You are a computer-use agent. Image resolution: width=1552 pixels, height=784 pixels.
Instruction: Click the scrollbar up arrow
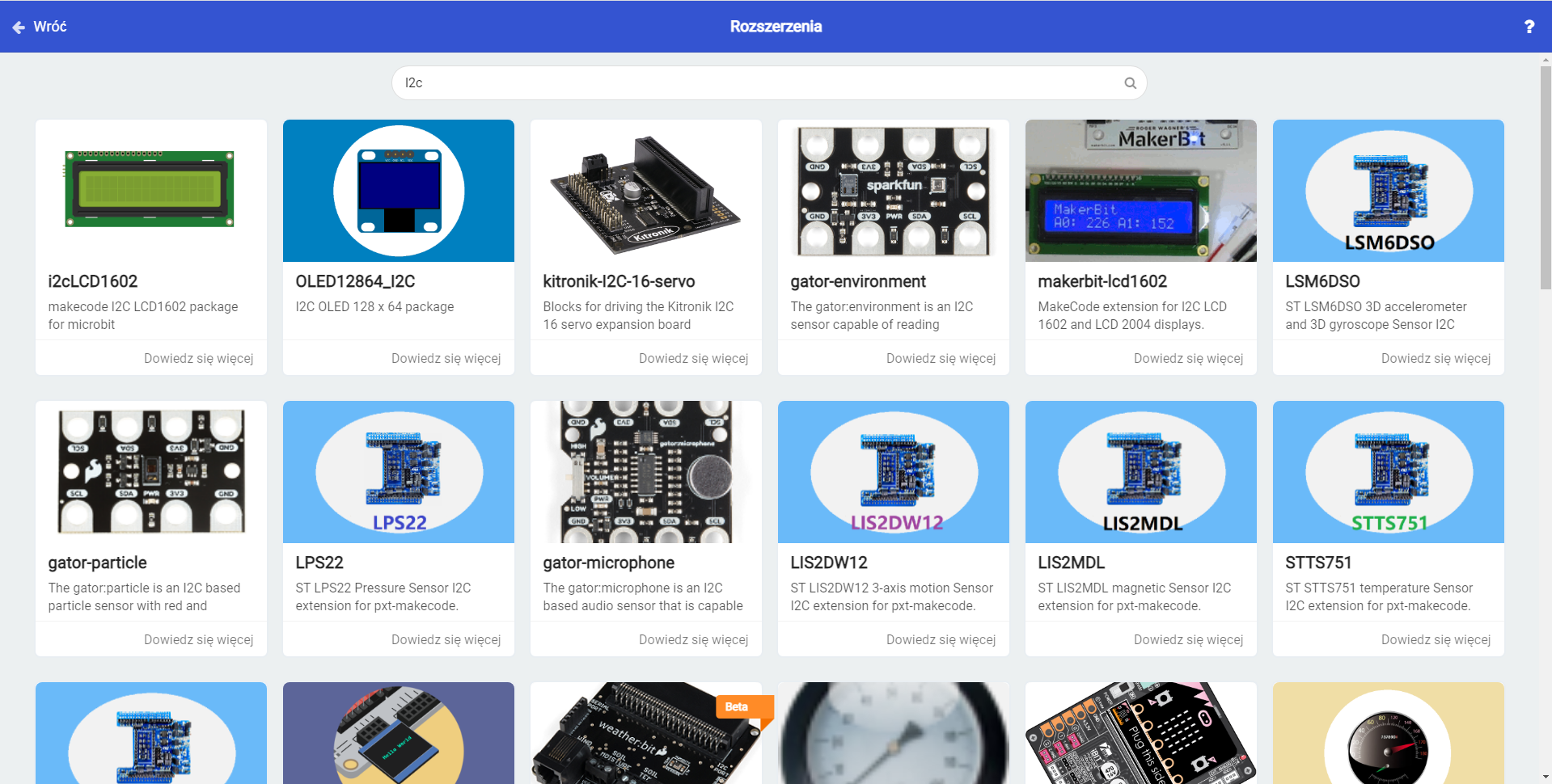coord(1546,59)
